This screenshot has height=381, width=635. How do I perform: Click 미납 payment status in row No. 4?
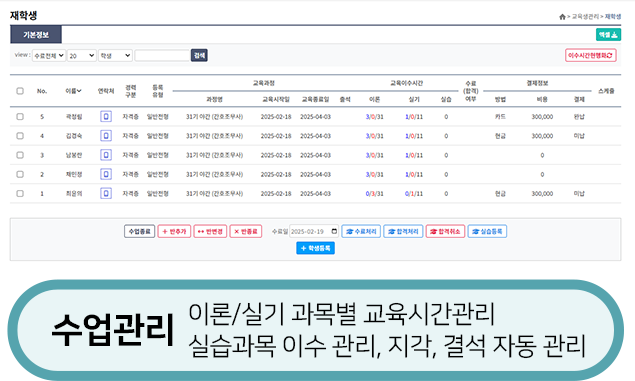(579, 136)
